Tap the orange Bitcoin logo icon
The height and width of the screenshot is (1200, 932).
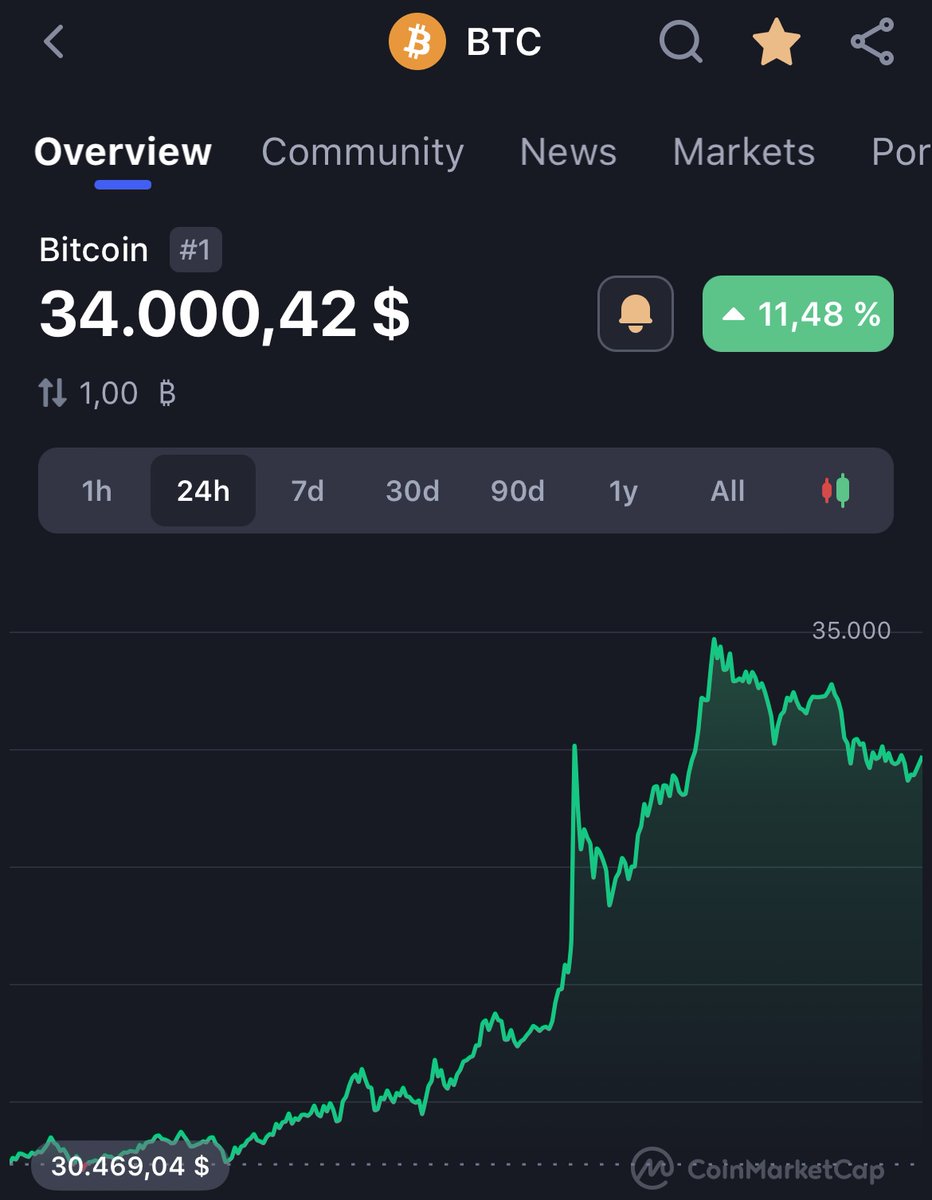click(x=417, y=42)
